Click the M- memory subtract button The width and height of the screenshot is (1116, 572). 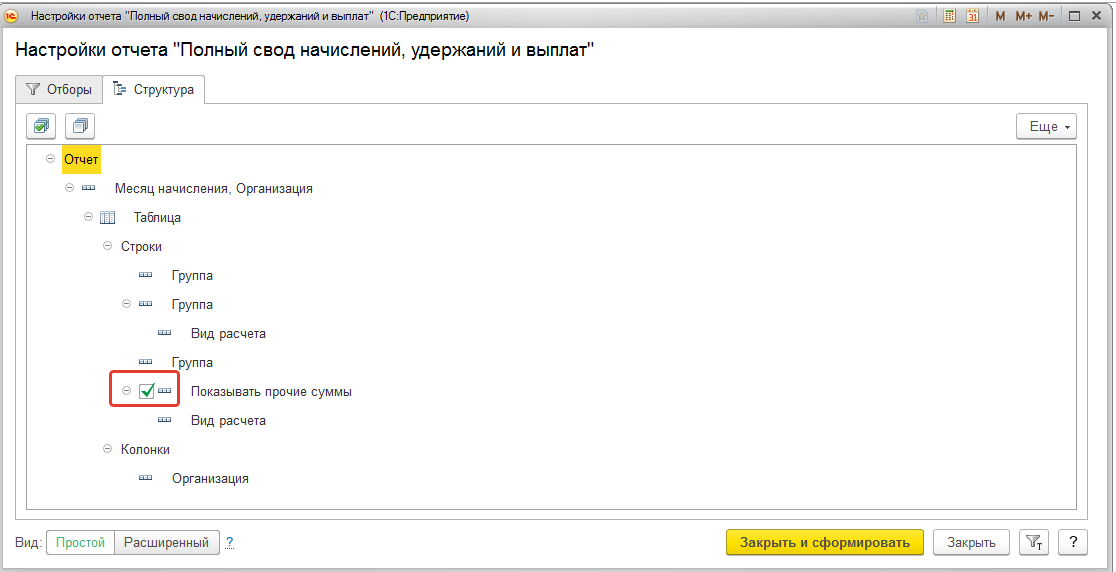coord(1047,16)
